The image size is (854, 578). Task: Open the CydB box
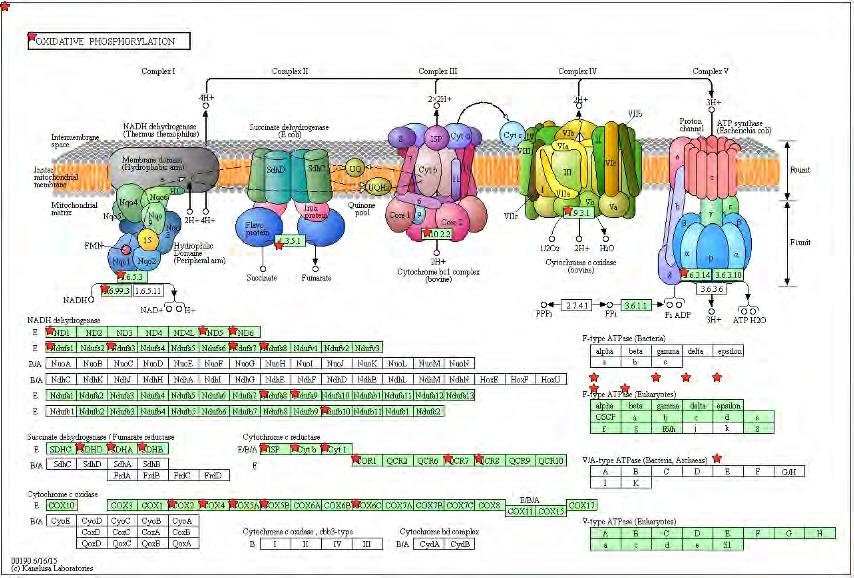point(459,544)
